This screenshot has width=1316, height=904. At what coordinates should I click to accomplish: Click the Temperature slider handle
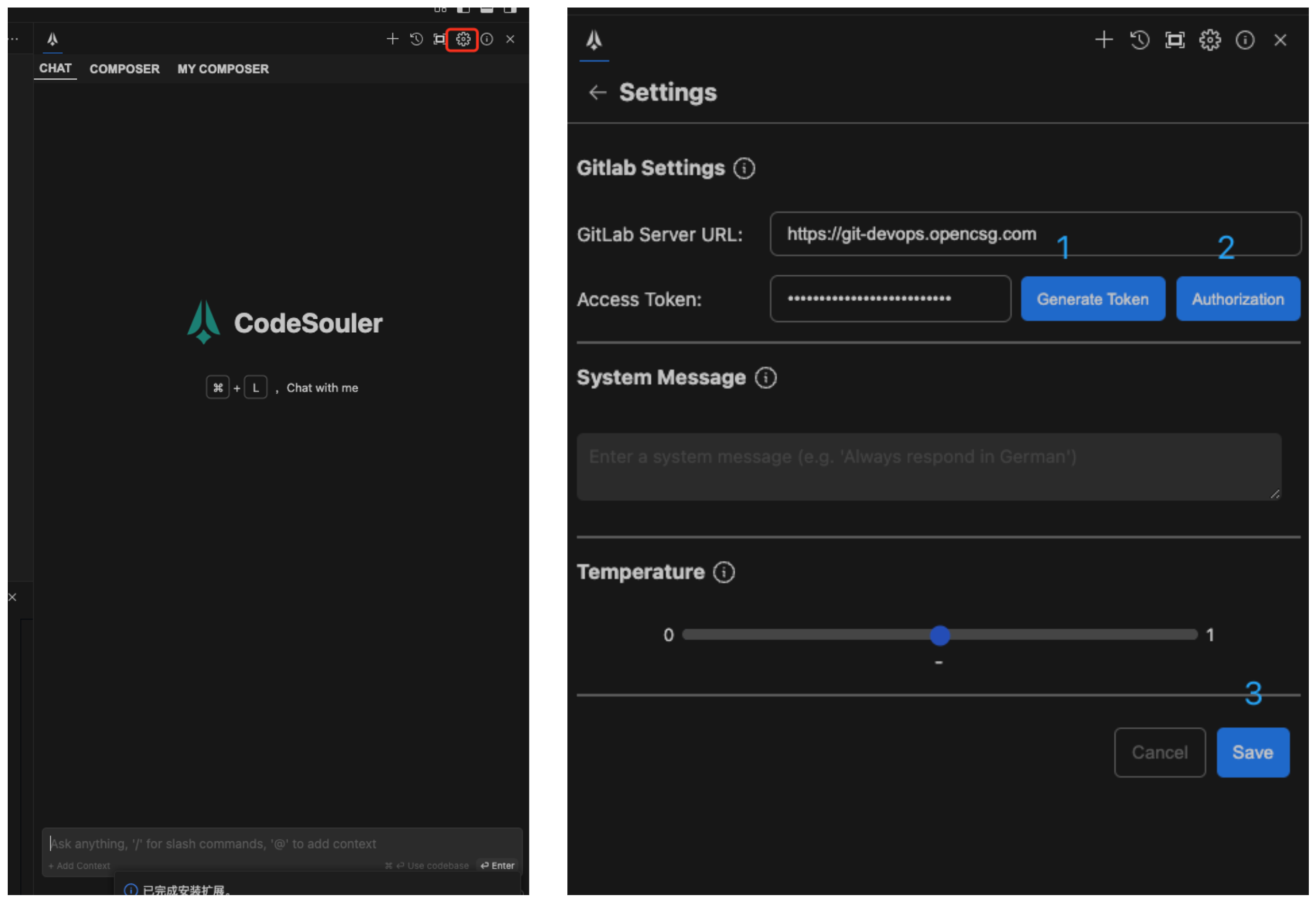(940, 635)
